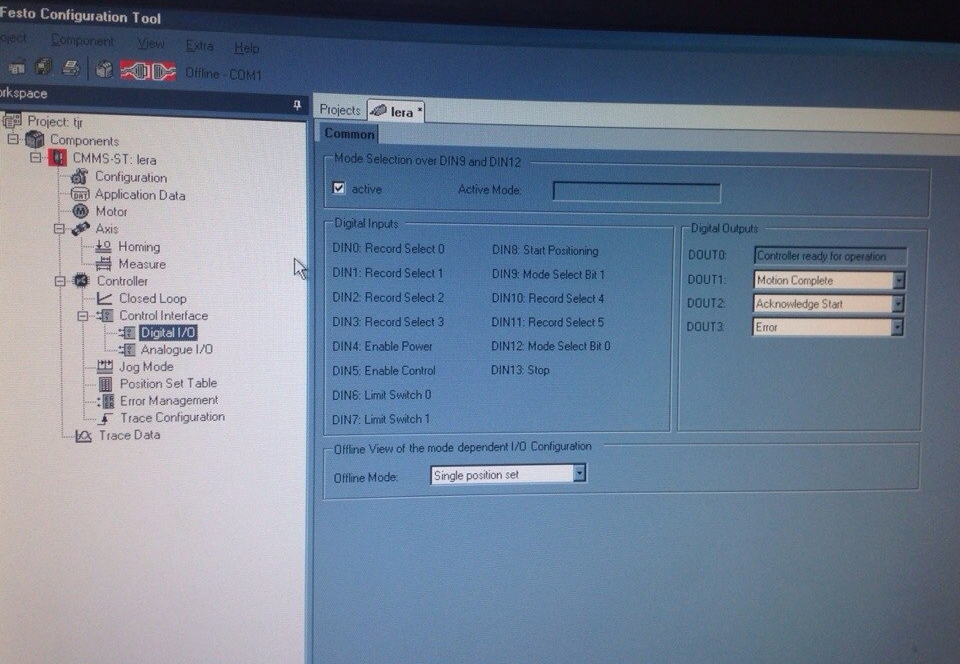
Task: Click the red go-offline icon in toolbar
Action: point(163,72)
